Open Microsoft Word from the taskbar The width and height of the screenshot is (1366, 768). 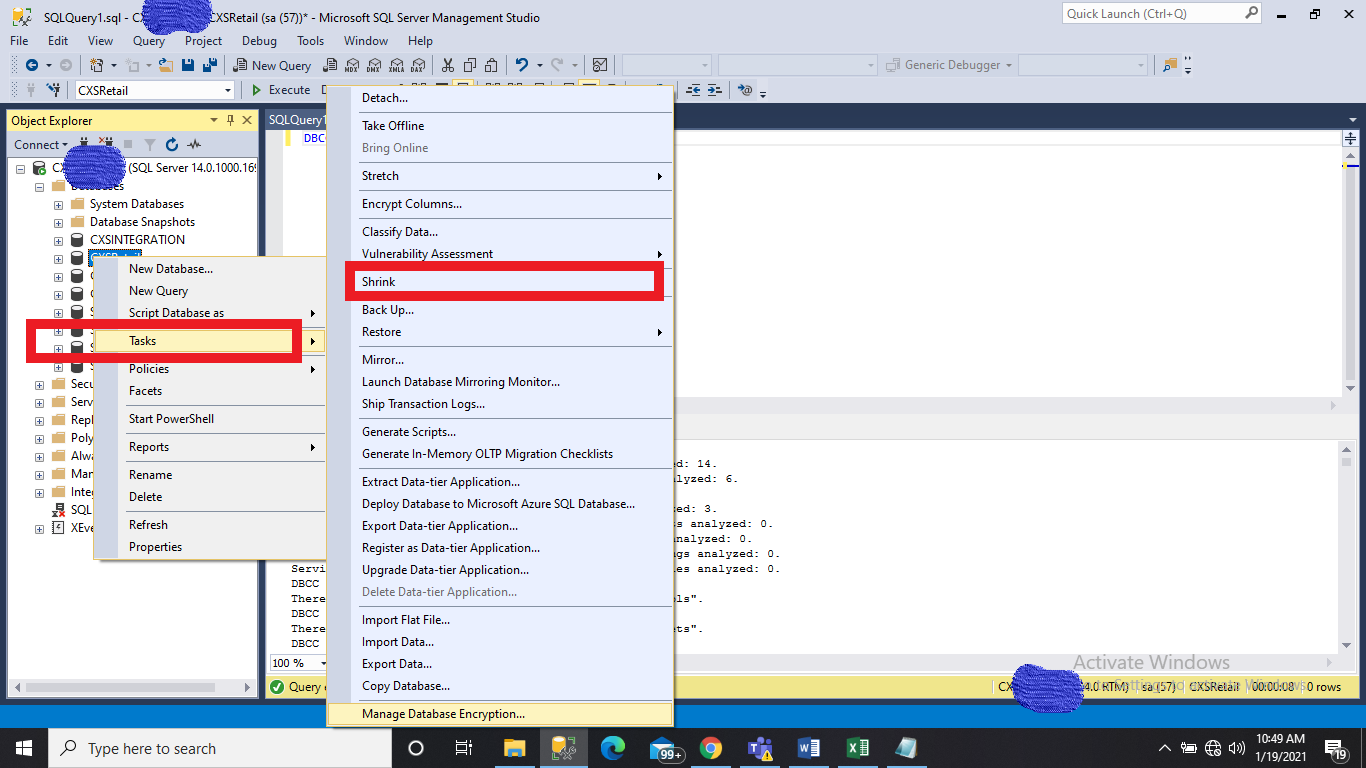point(809,748)
